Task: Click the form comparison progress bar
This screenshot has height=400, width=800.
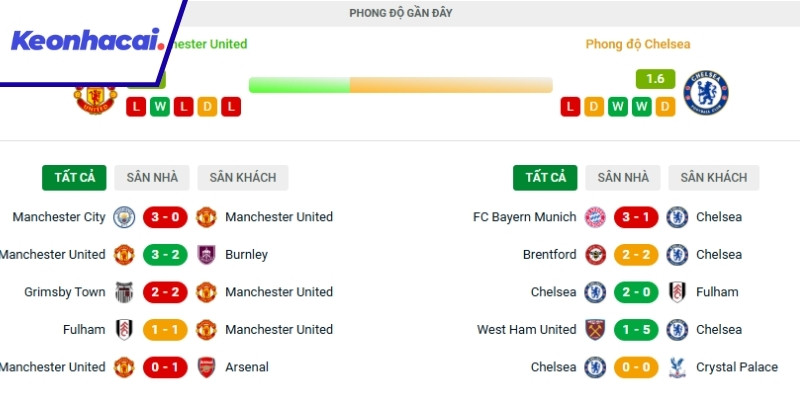Action: [x=400, y=85]
